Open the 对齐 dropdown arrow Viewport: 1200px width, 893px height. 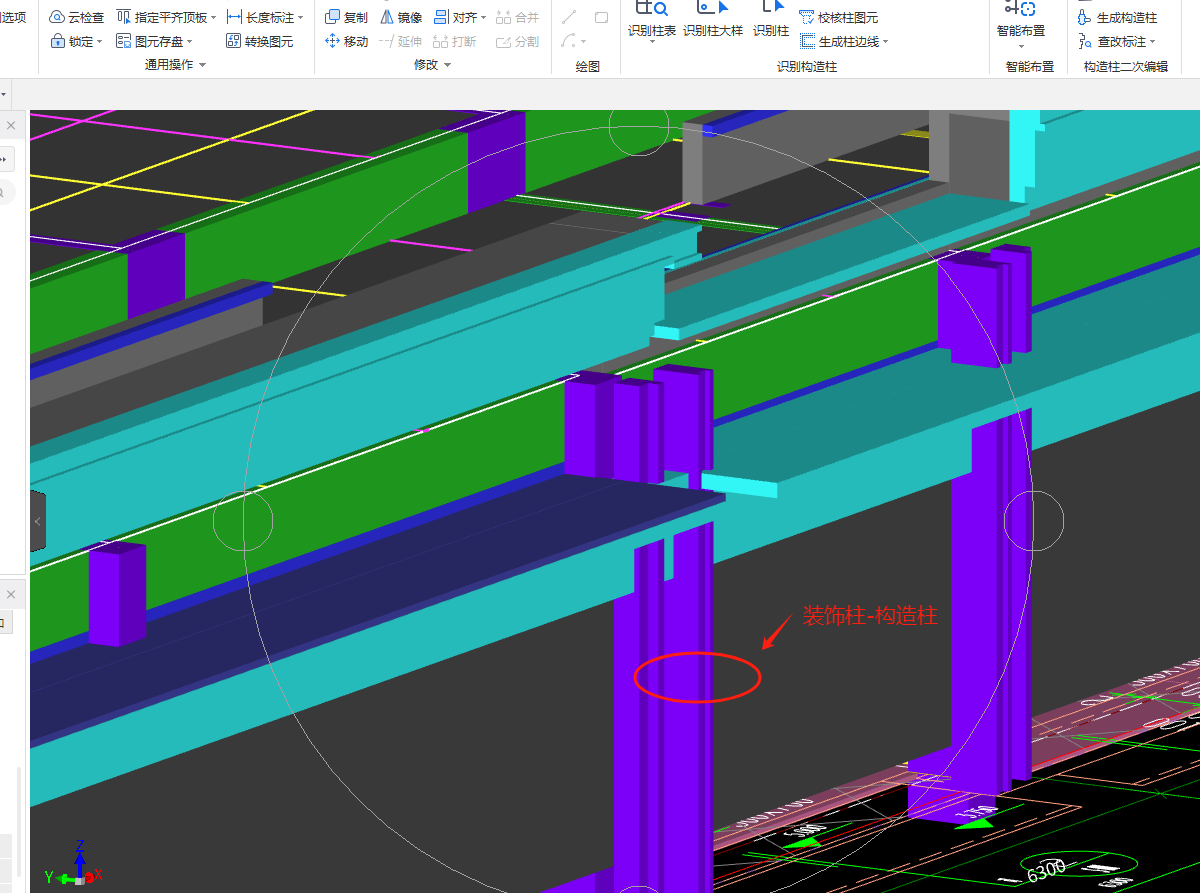[484, 18]
